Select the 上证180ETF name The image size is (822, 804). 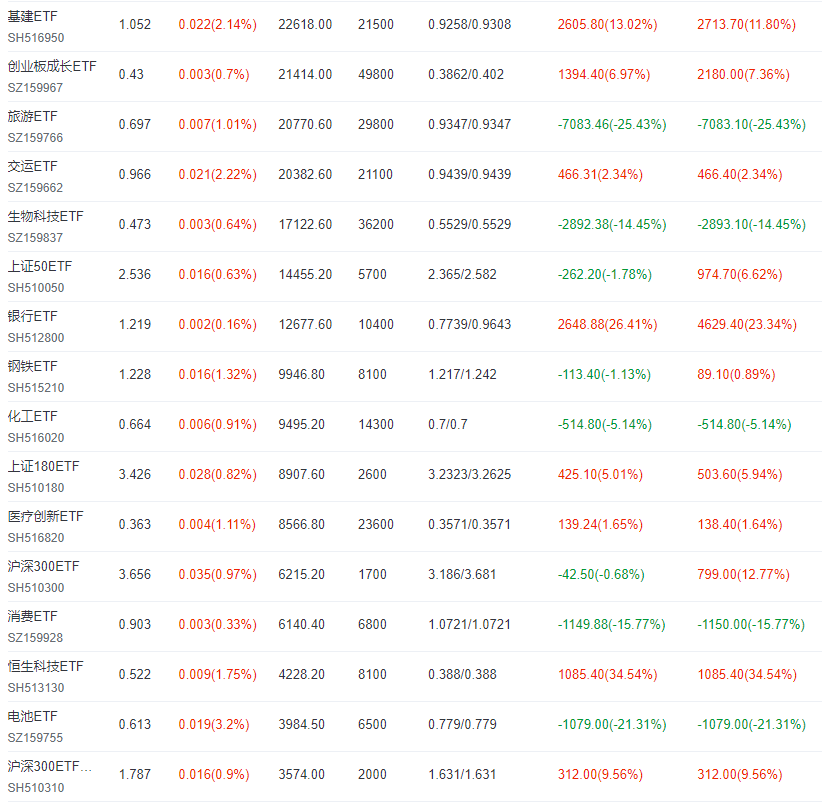coord(44,466)
